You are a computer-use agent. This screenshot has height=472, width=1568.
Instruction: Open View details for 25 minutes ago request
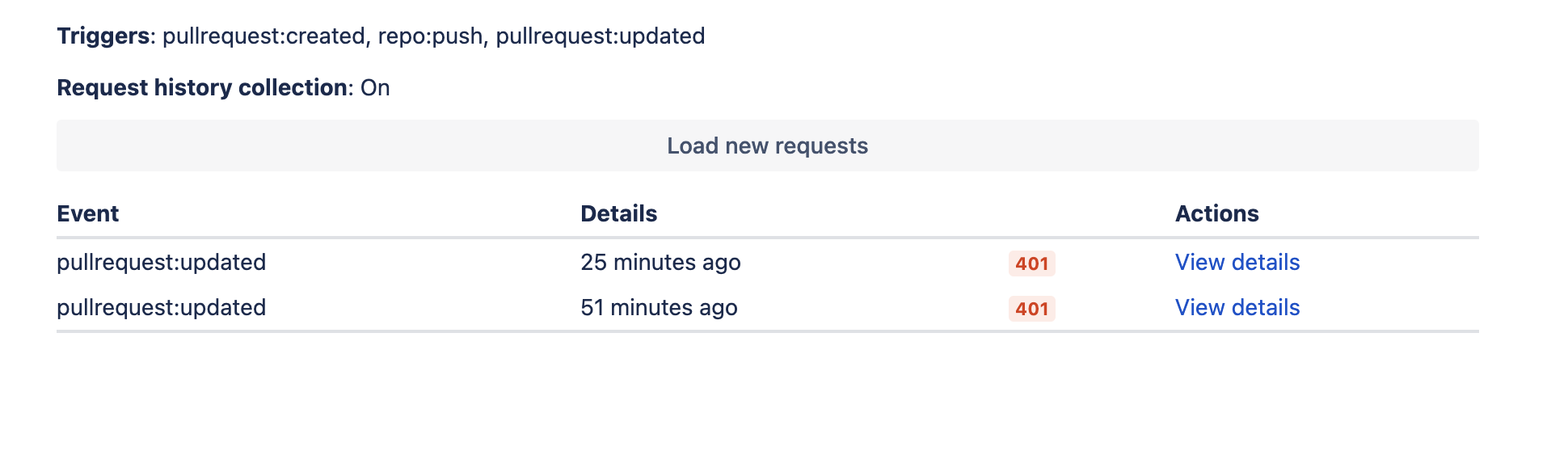pyautogui.click(x=1237, y=263)
